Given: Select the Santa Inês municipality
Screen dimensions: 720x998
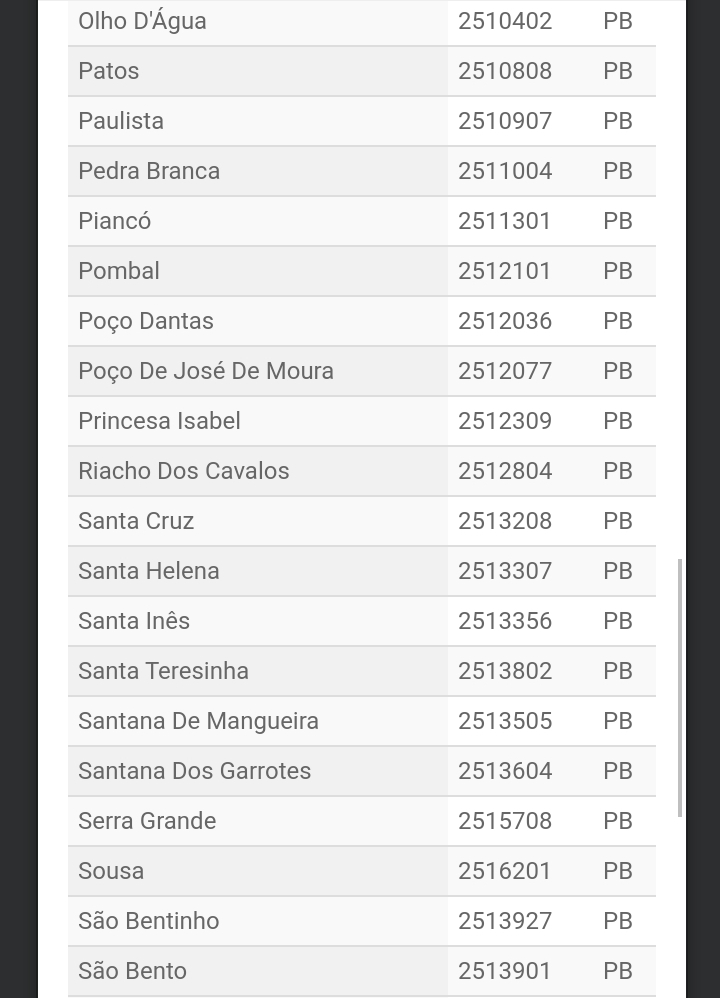Looking at the screenshot, I should tap(134, 621).
